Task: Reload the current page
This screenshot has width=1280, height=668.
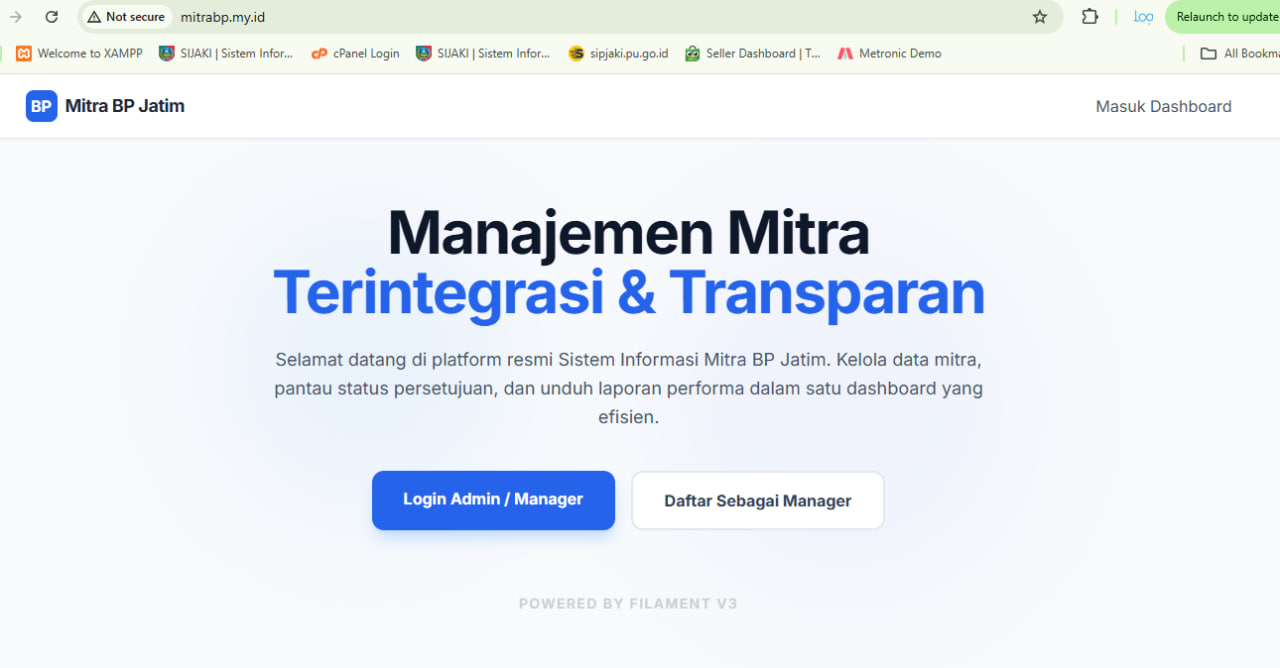Action: click(51, 17)
